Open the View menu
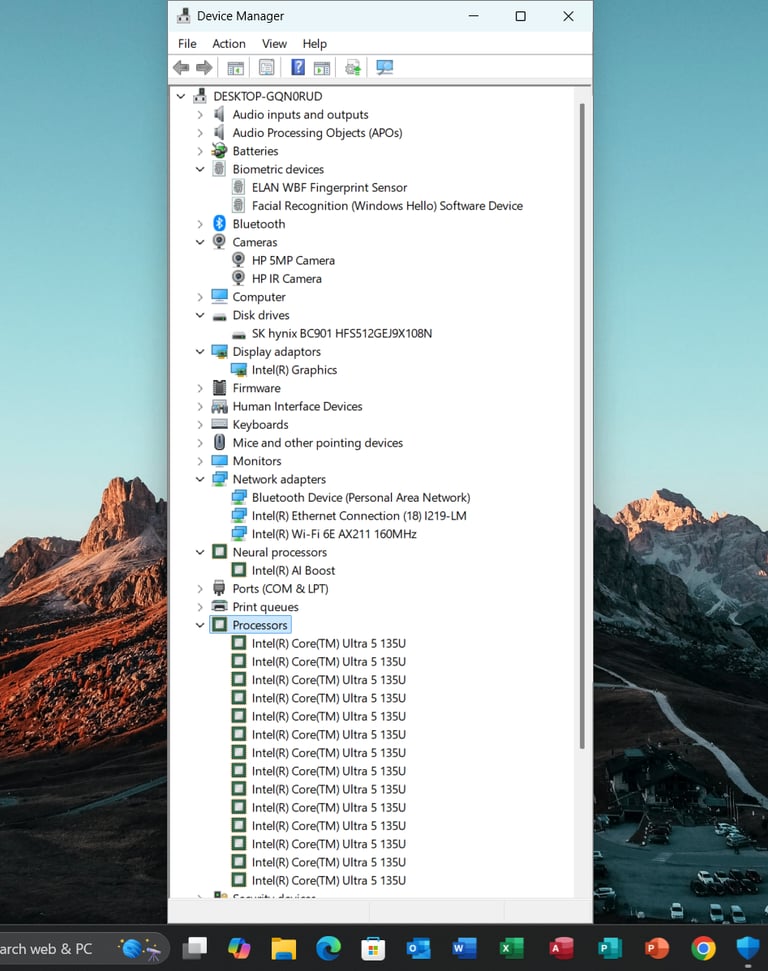Image resolution: width=768 pixels, height=971 pixels. click(274, 44)
